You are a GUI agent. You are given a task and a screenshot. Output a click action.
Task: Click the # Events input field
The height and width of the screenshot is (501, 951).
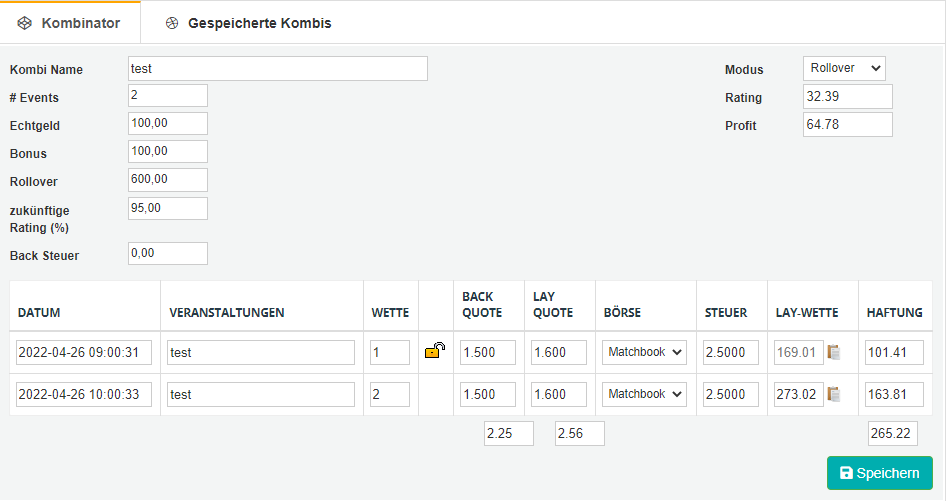coord(168,96)
